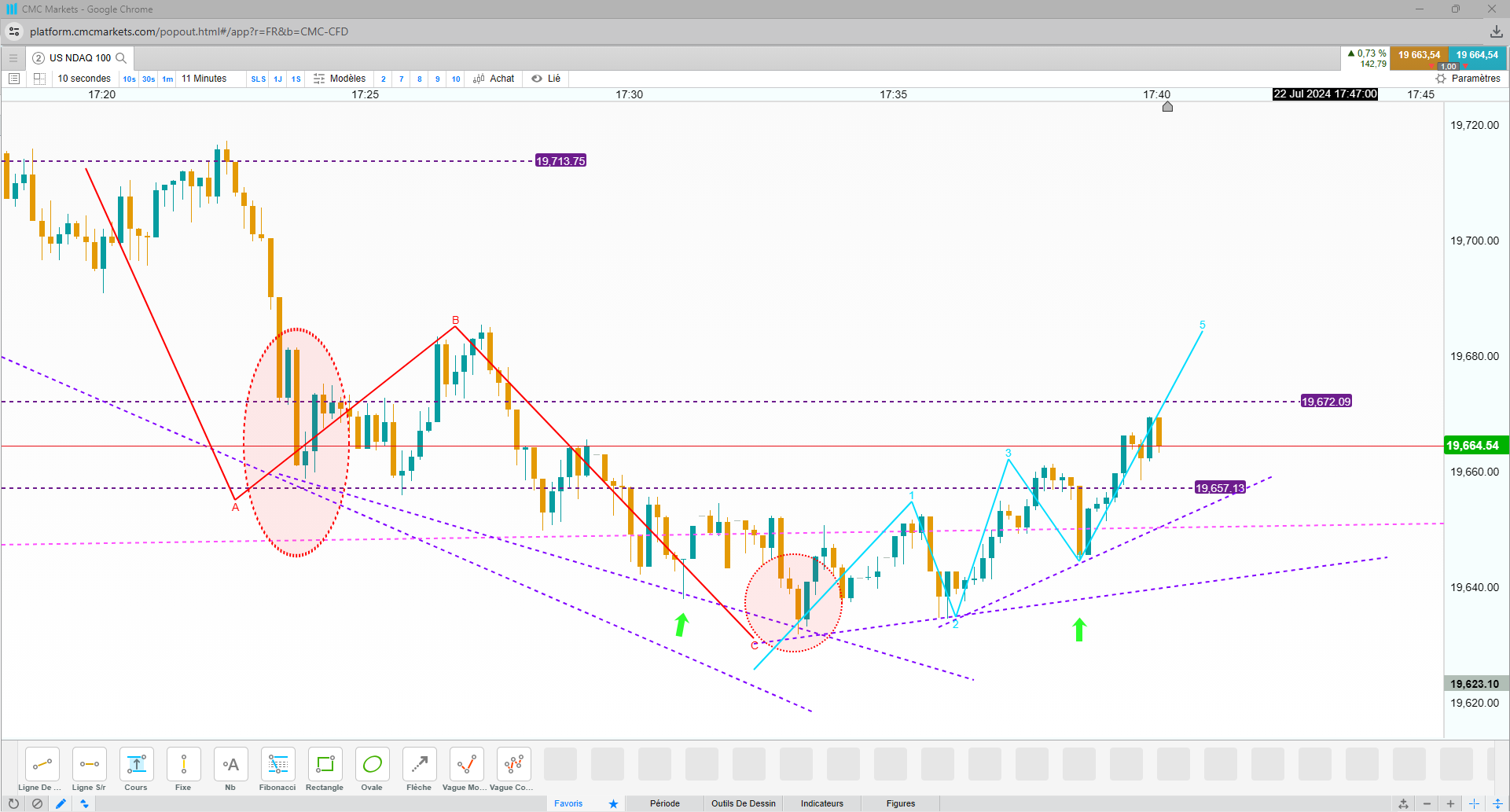Select the Ligne De trend drawing tool
Image resolution: width=1510 pixels, height=812 pixels.
(x=42, y=764)
